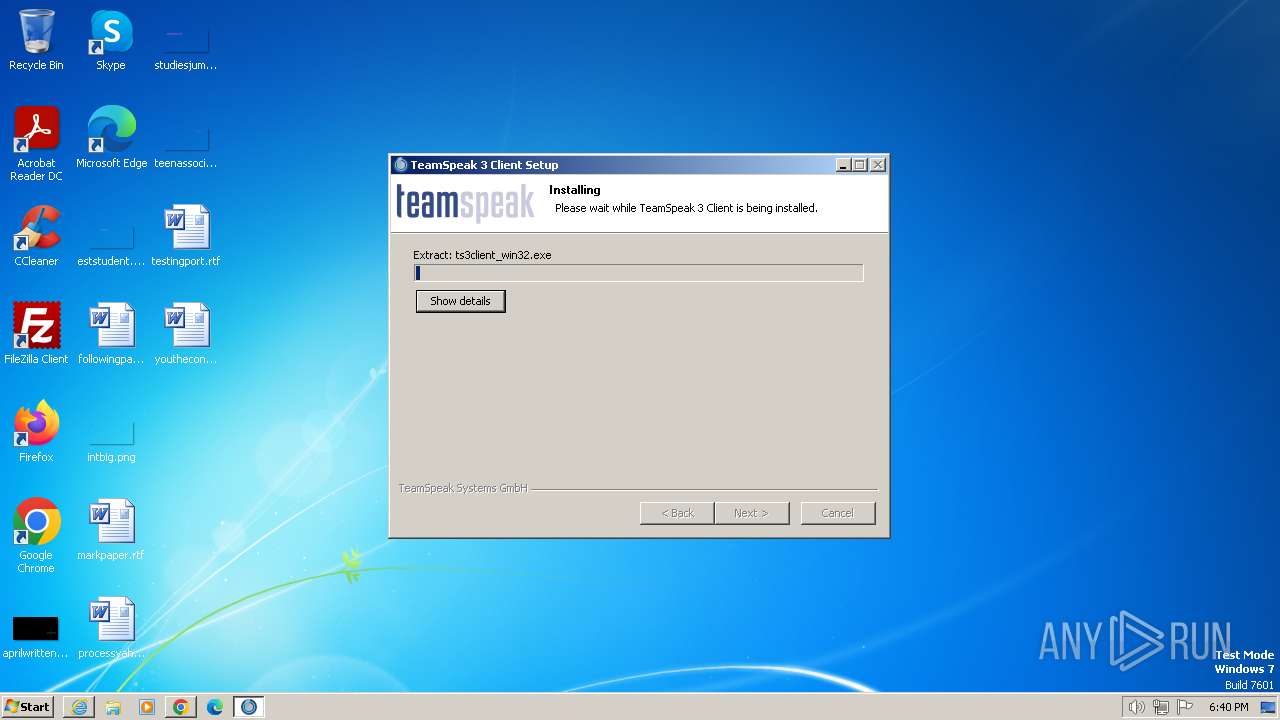The image size is (1280, 720).
Task: Select the processyah... document icon
Action: pos(111,628)
